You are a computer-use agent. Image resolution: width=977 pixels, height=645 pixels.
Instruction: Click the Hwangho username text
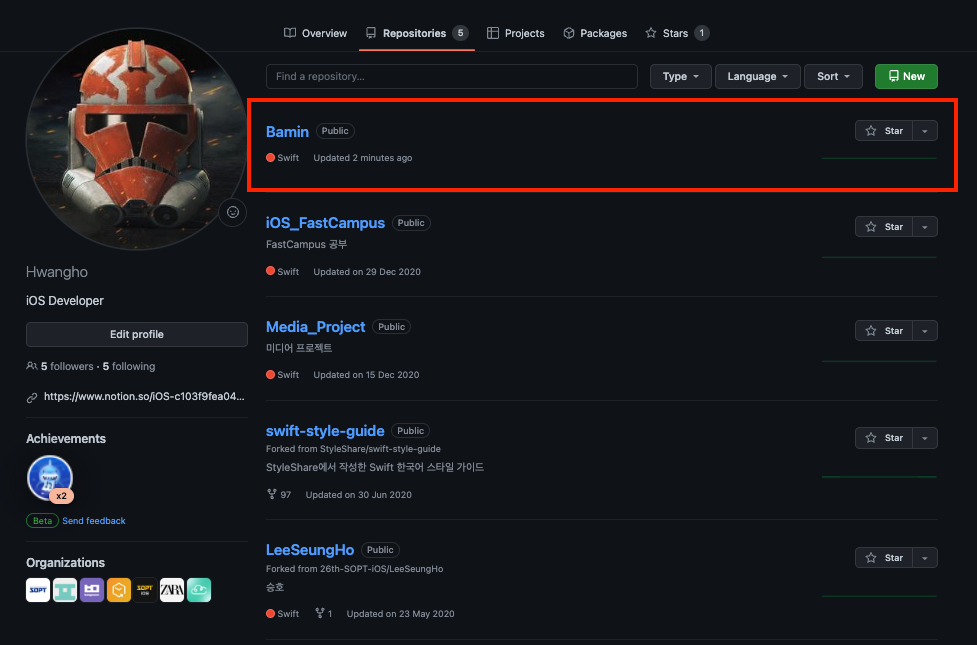[x=57, y=272]
